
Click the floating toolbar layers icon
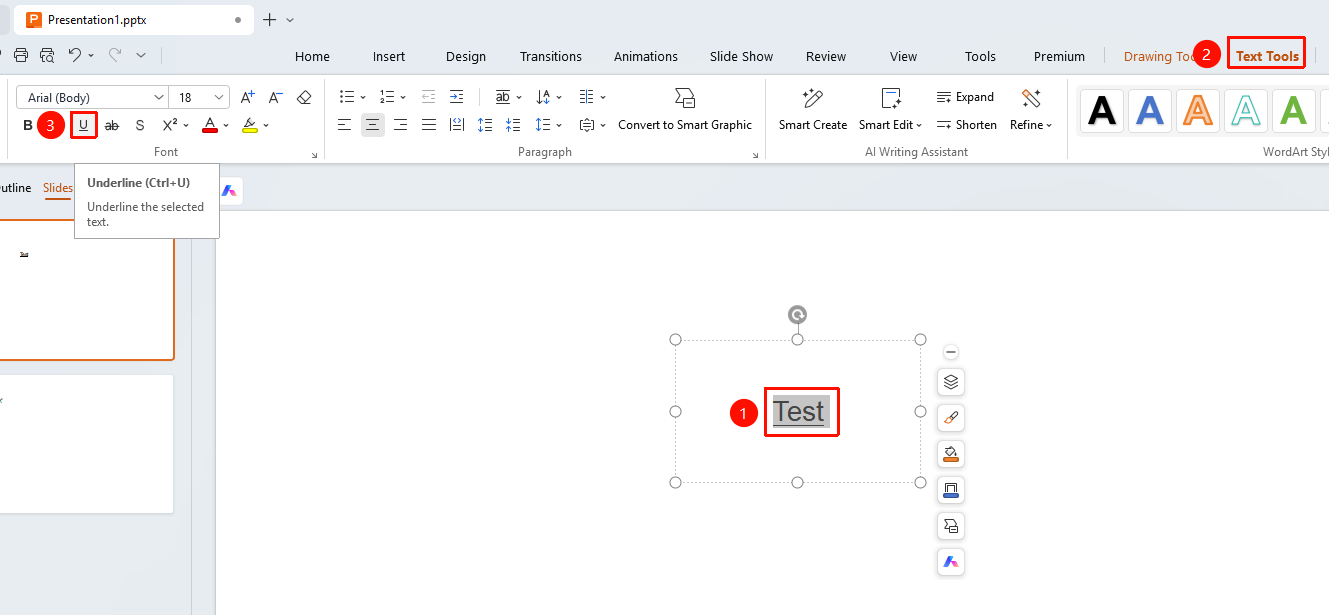coord(951,382)
